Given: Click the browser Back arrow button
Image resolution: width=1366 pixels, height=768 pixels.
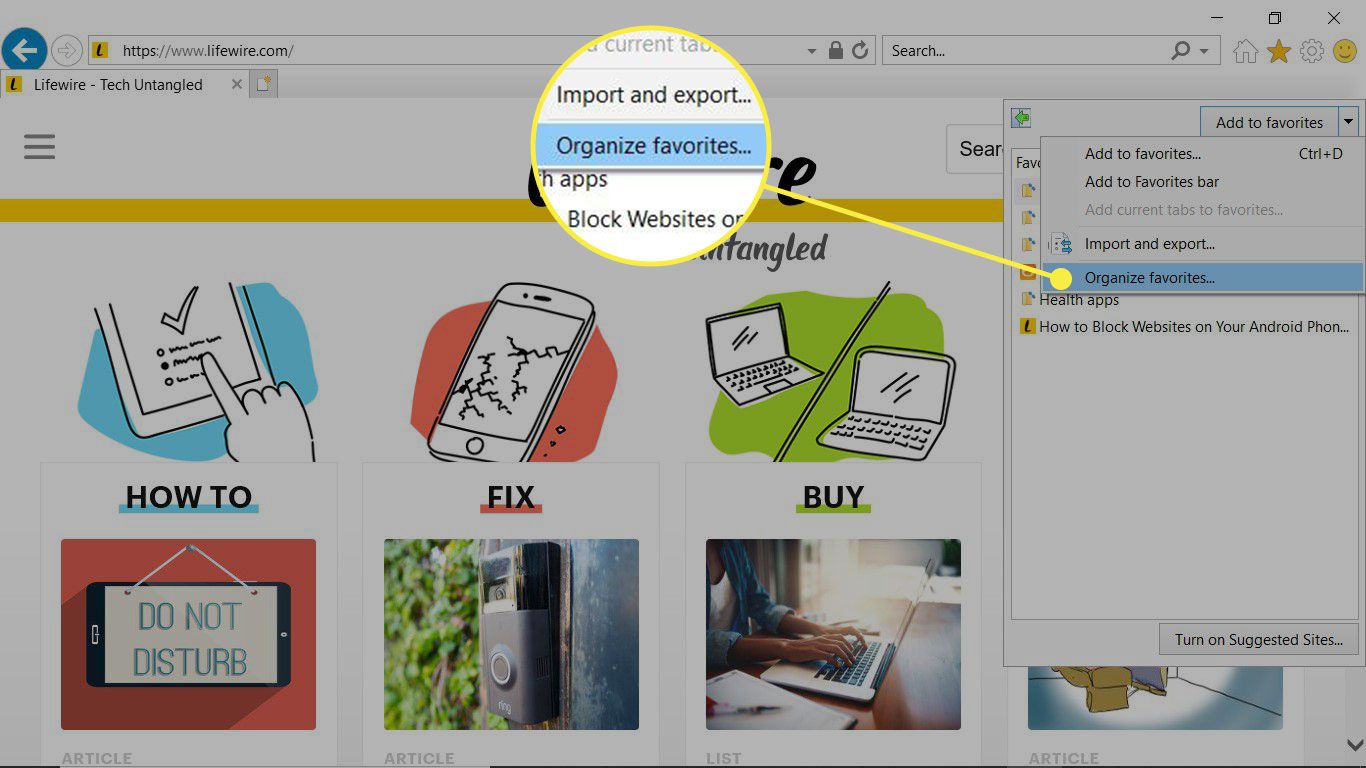Looking at the screenshot, I should point(24,49).
